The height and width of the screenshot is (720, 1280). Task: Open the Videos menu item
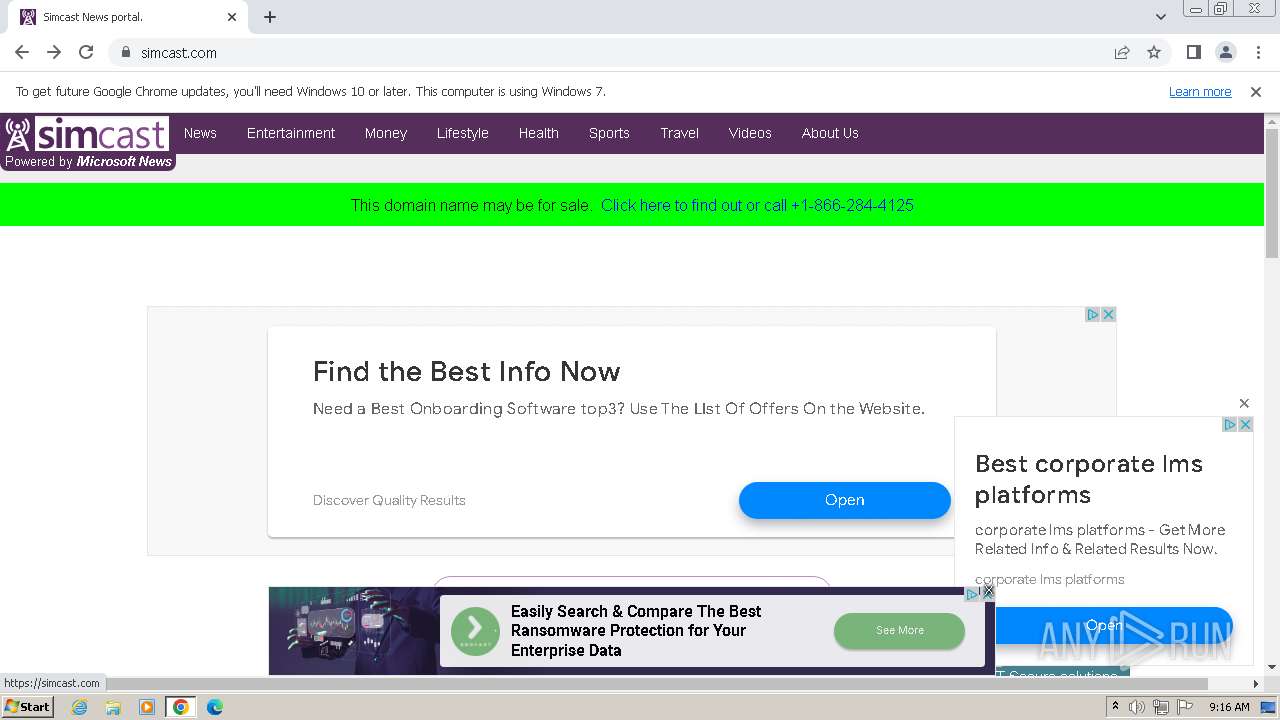750,133
